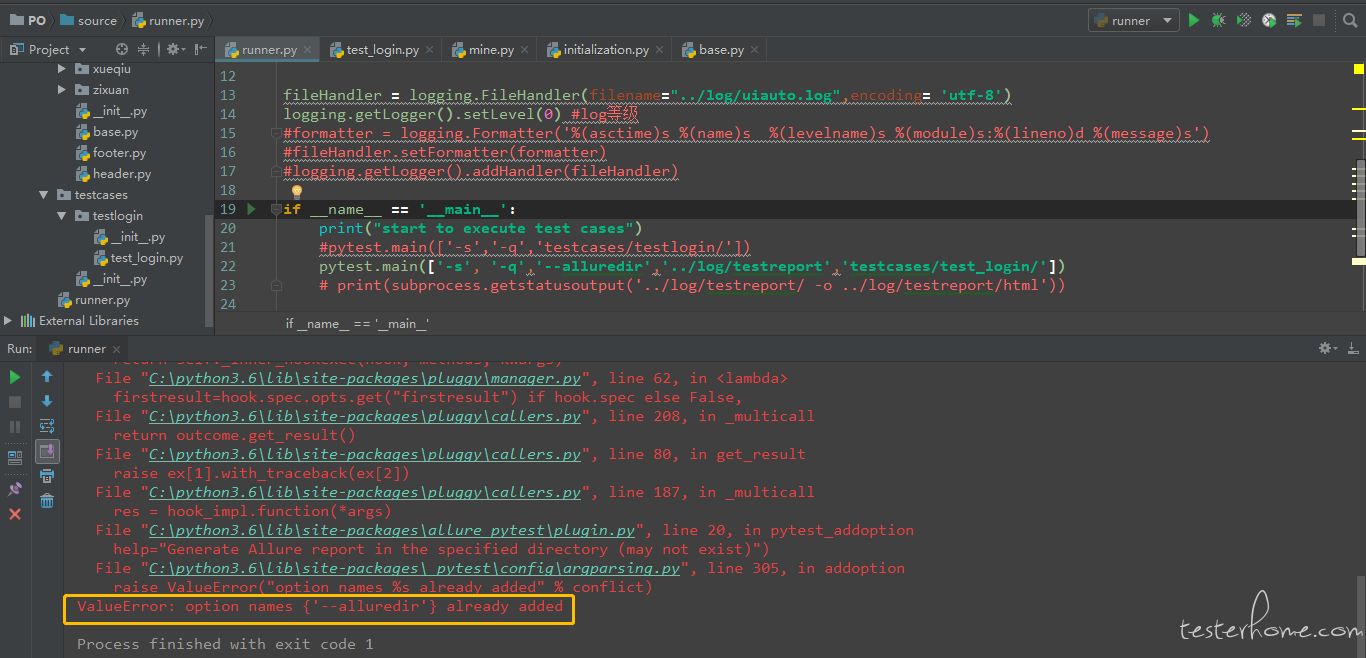Open pluggy\callers.py line 208 link
Image resolution: width=1366 pixels, height=658 pixels.
[364, 416]
